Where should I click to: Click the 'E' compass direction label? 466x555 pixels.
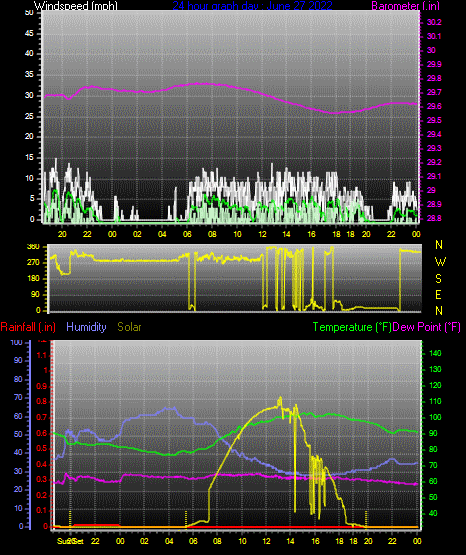coord(438,295)
